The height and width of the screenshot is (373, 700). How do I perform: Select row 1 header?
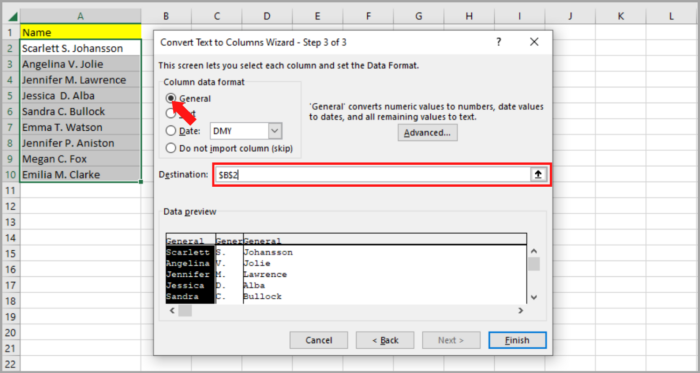10,32
